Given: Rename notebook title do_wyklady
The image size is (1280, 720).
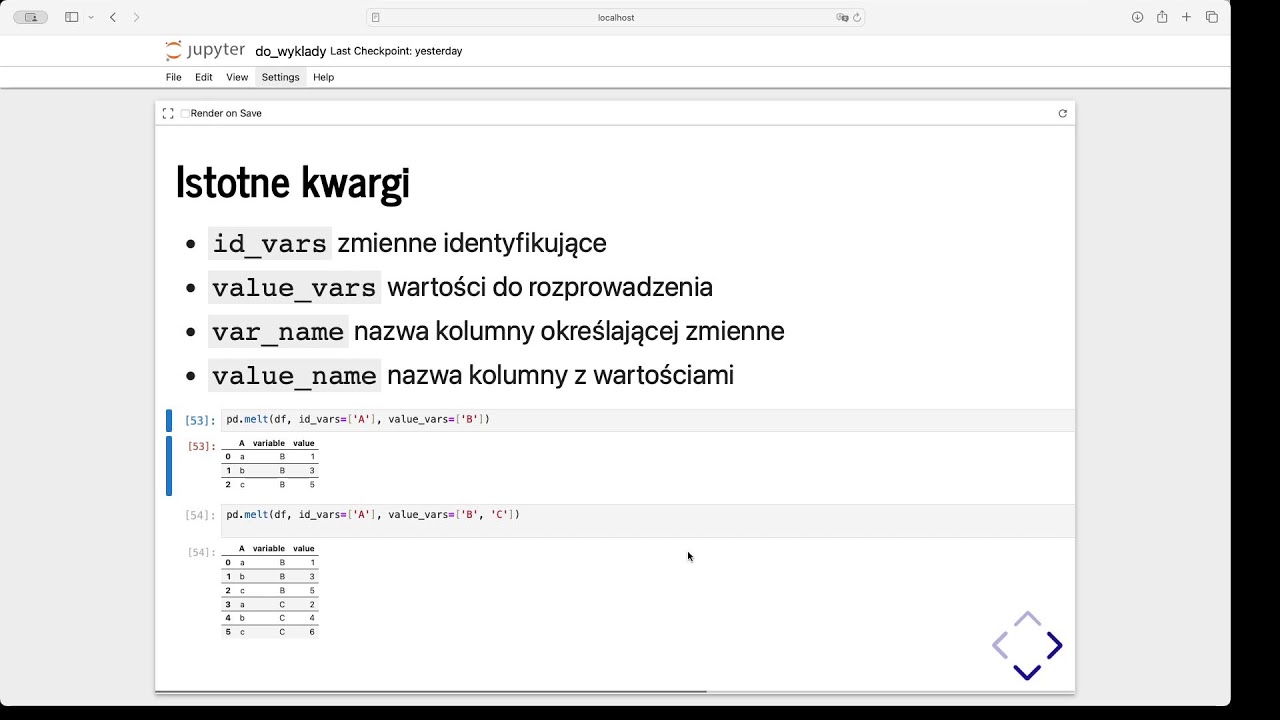Looking at the screenshot, I should 290,51.
